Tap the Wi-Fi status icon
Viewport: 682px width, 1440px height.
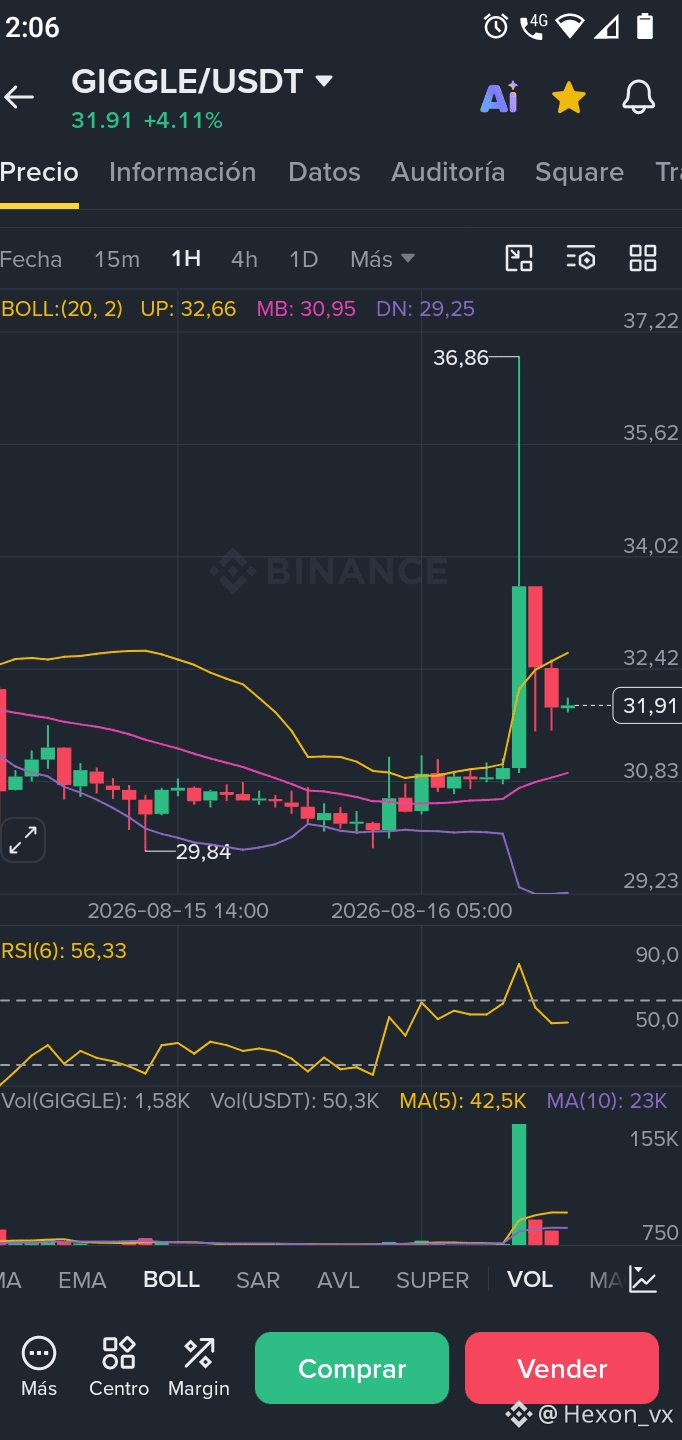570,27
